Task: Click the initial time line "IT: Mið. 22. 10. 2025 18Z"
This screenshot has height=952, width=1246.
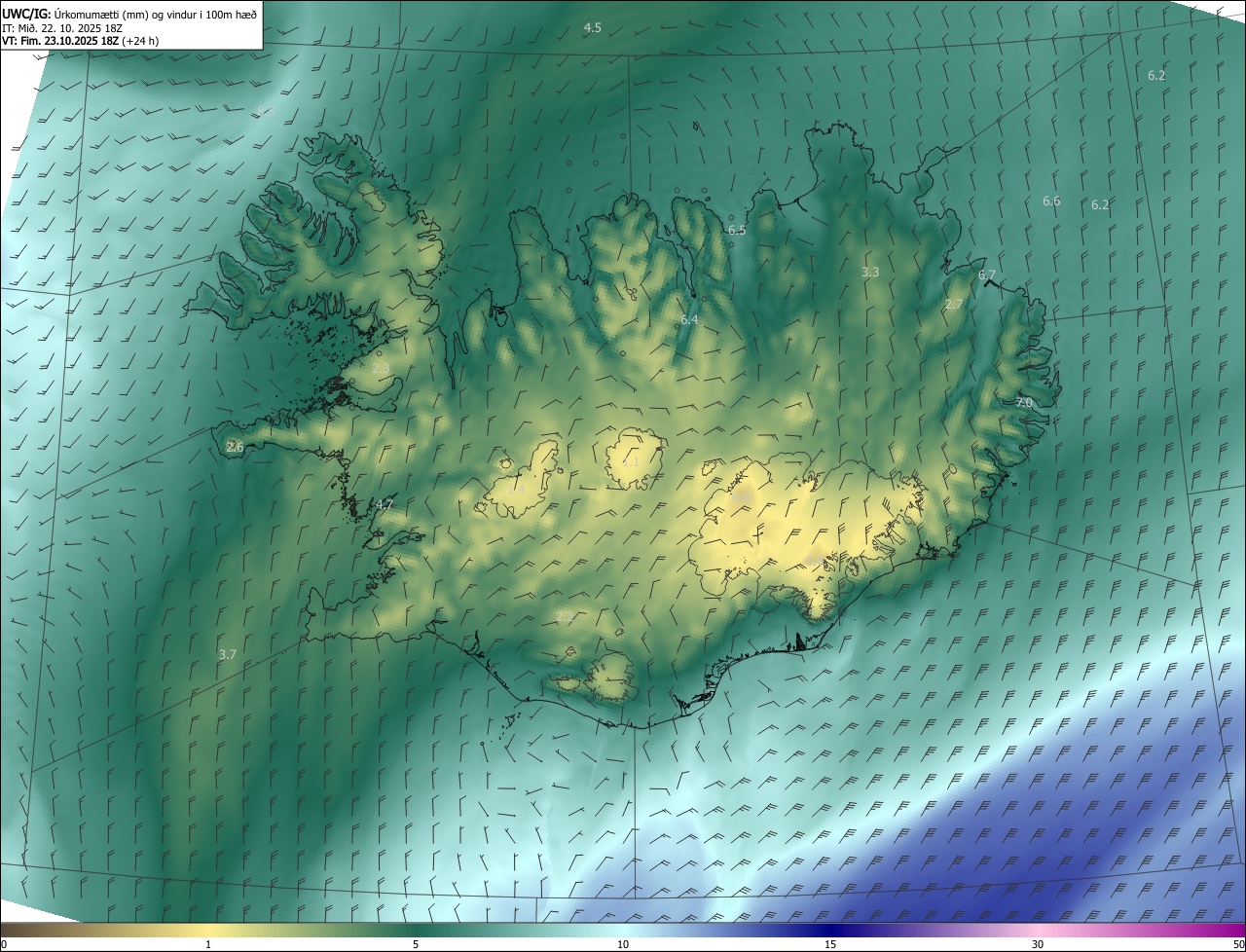Action: click(60, 27)
